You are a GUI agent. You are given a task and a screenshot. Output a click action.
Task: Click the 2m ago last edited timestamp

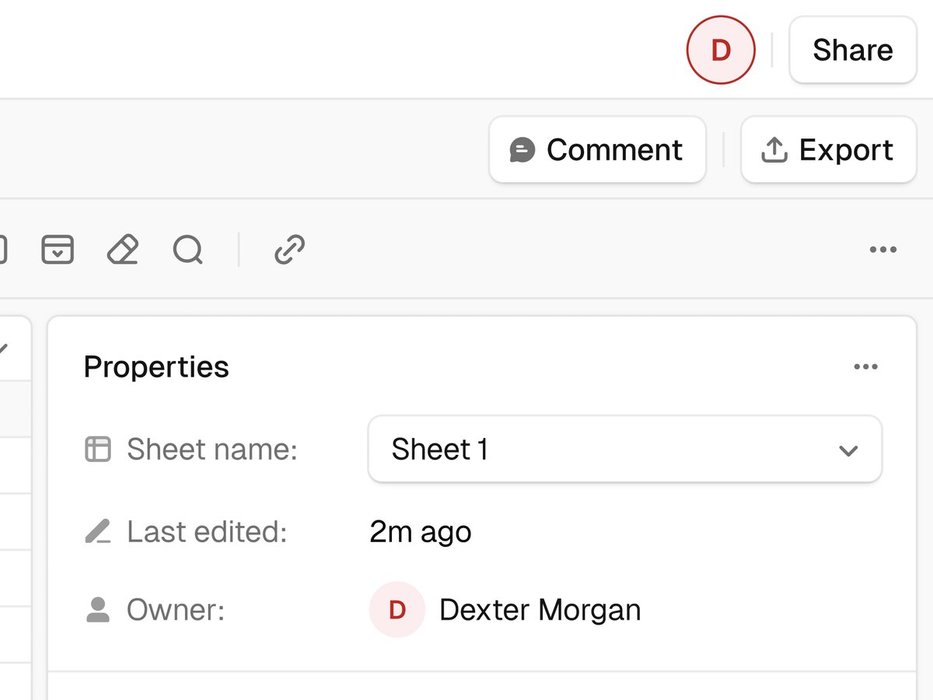coord(420,531)
